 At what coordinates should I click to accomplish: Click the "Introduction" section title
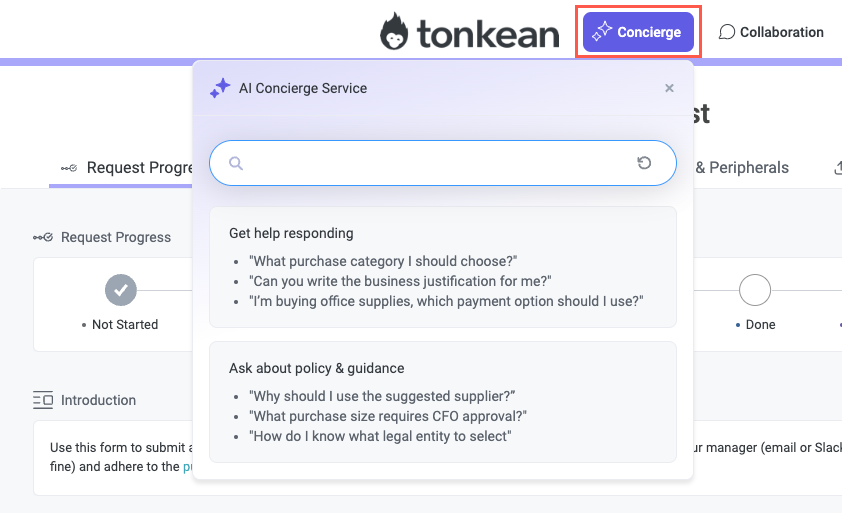tap(98, 400)
